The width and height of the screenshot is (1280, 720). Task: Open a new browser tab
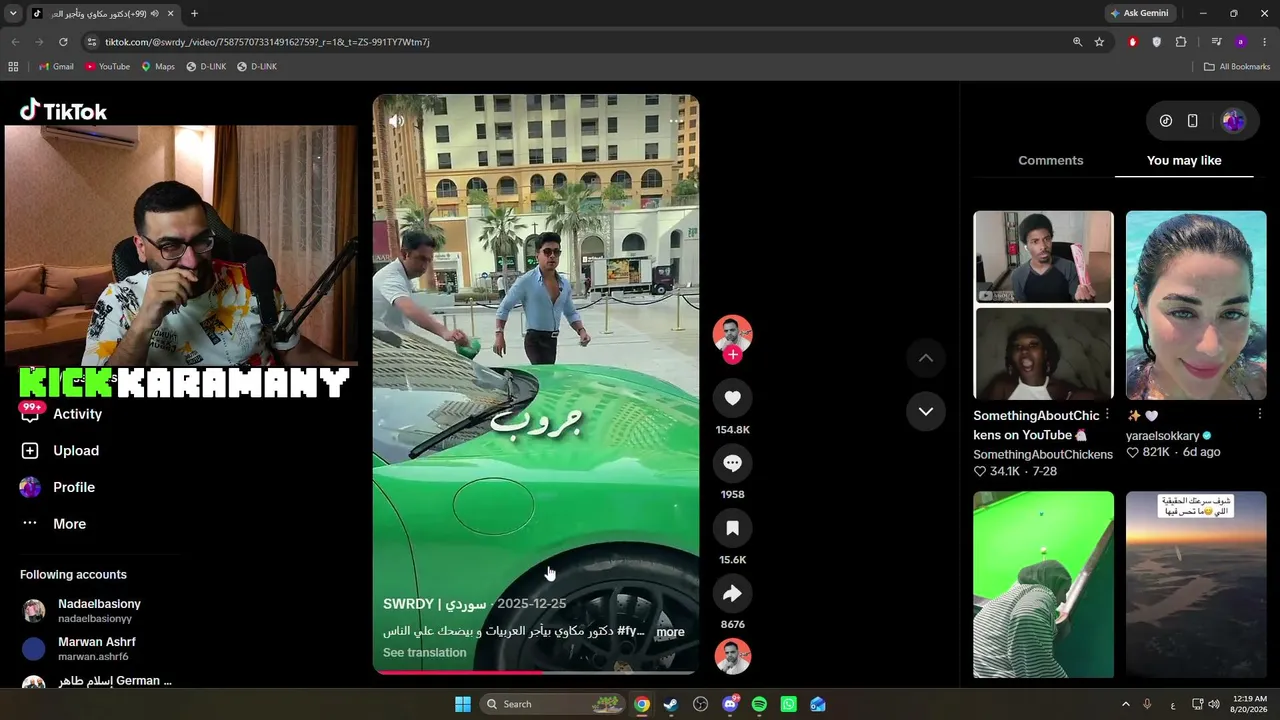(194, 13)
